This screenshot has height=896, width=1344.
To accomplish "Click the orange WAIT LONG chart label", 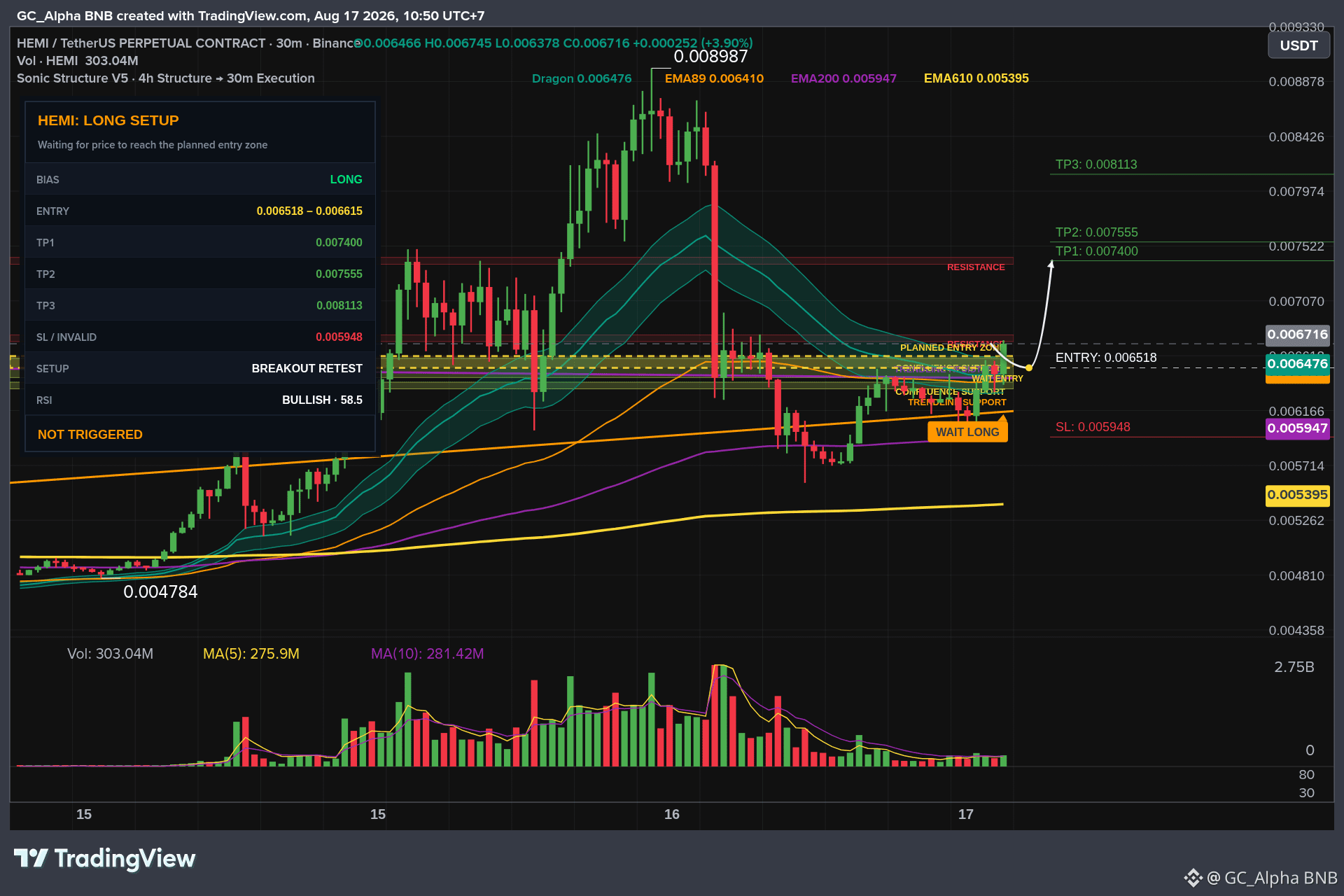I will point(967,432).
